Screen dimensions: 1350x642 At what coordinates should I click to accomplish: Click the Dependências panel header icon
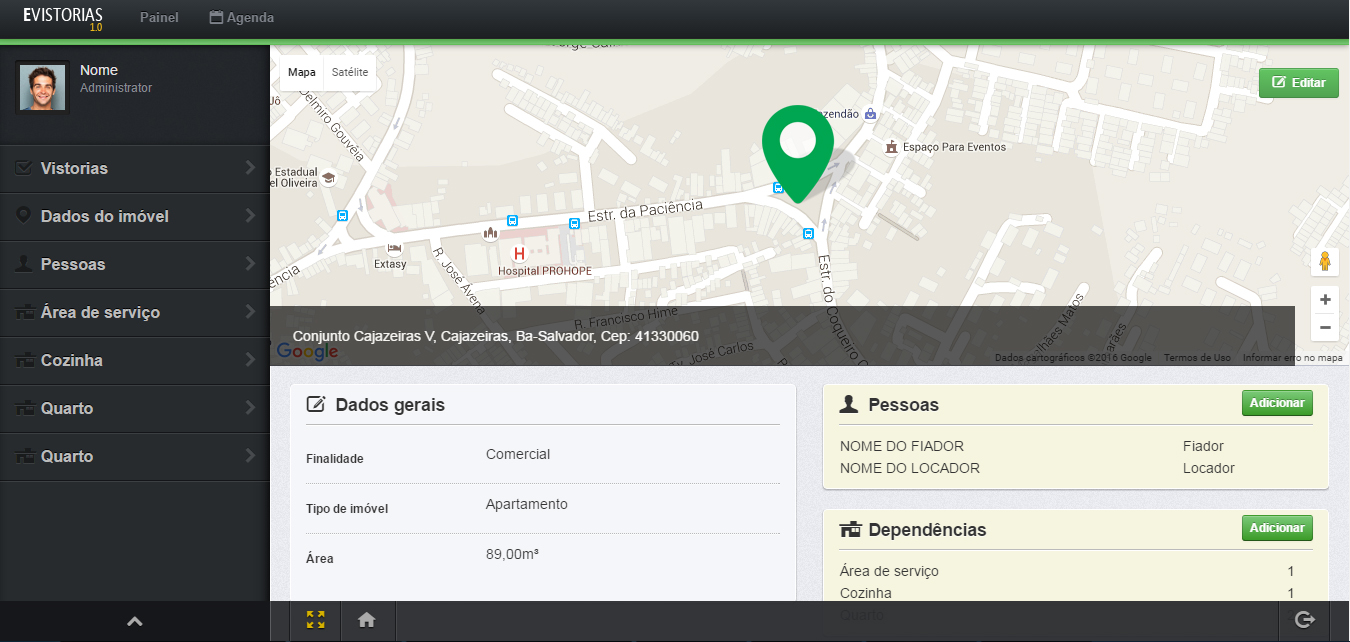click(x=850, y=529)
